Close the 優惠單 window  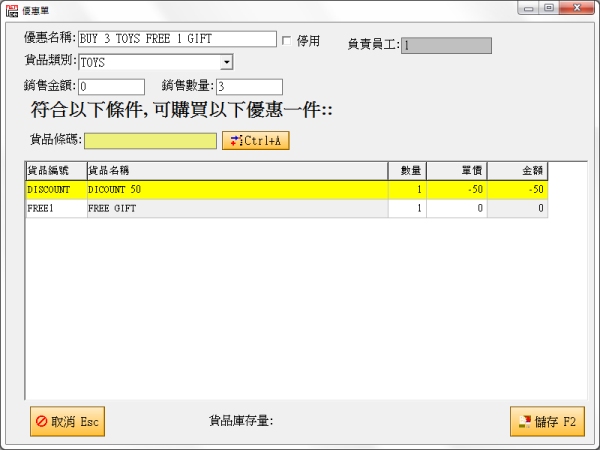point(577,8)
